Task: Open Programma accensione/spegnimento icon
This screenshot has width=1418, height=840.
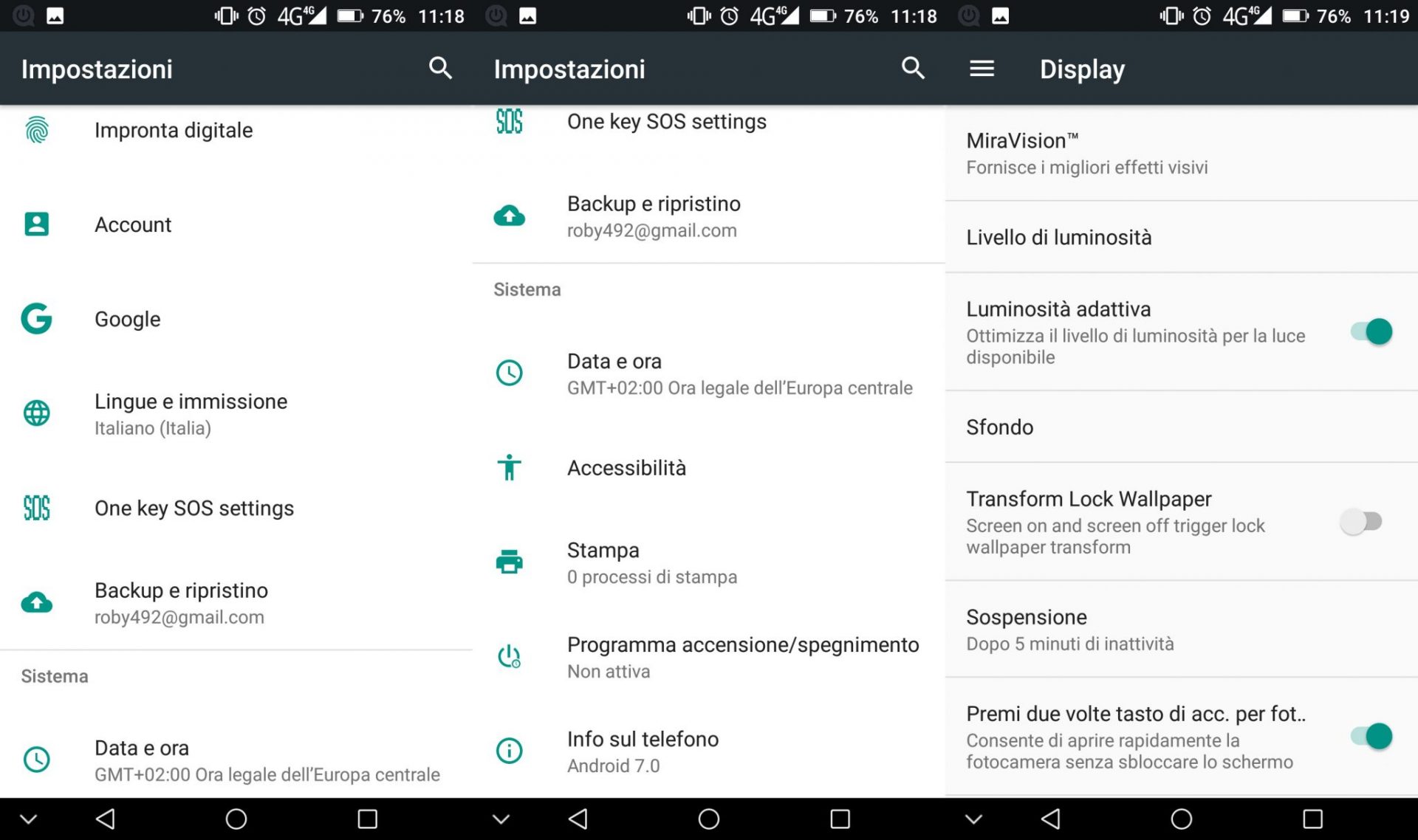Action: [x=509, y=656]
